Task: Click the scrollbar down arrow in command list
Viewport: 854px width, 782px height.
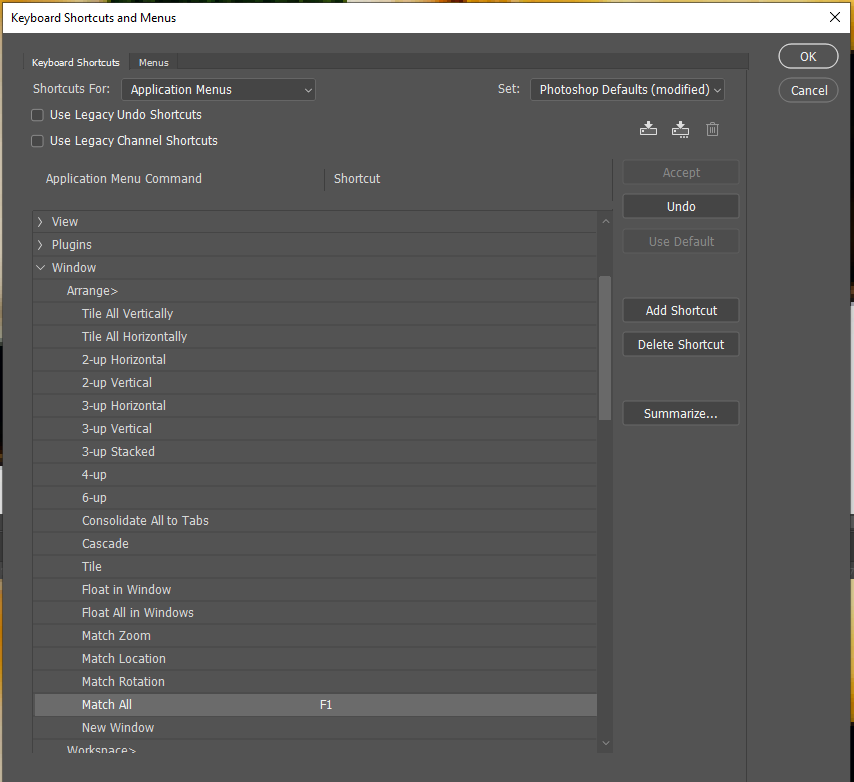Action: (x=606, y=743)
